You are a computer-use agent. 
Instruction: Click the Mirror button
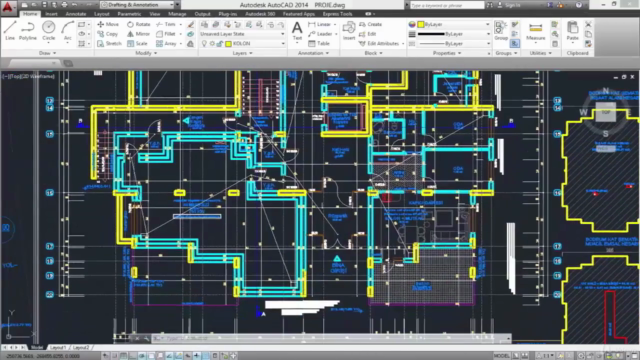click(x=138, y=34)
